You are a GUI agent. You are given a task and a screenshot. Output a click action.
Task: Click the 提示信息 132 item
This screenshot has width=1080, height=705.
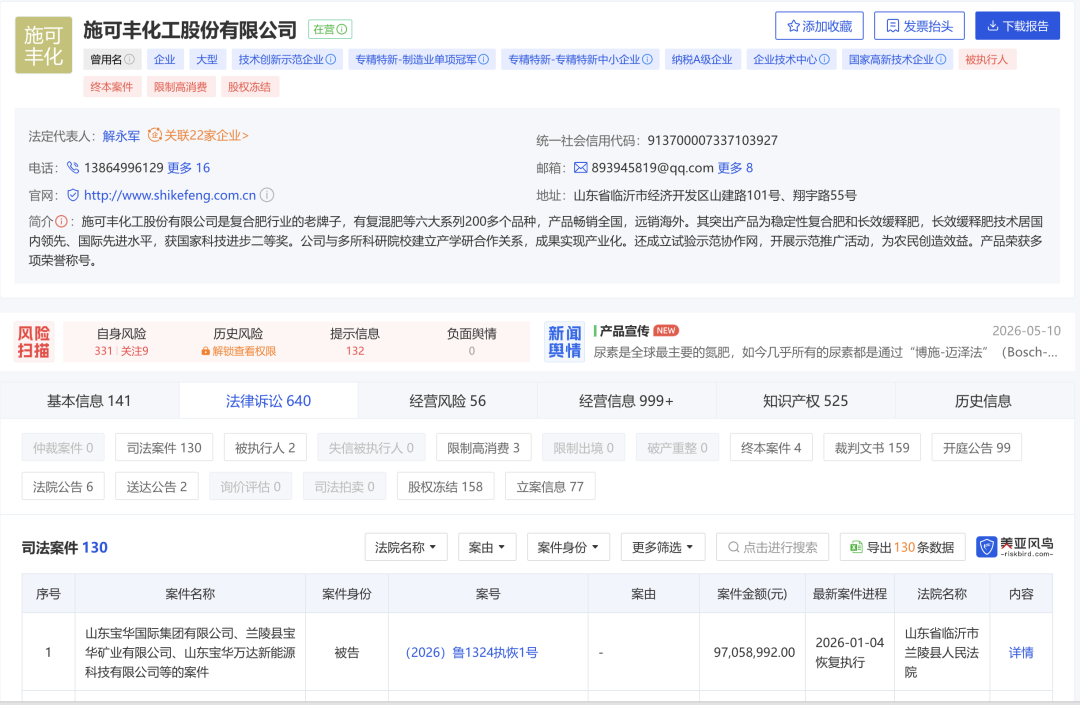[x=355, y=341]
